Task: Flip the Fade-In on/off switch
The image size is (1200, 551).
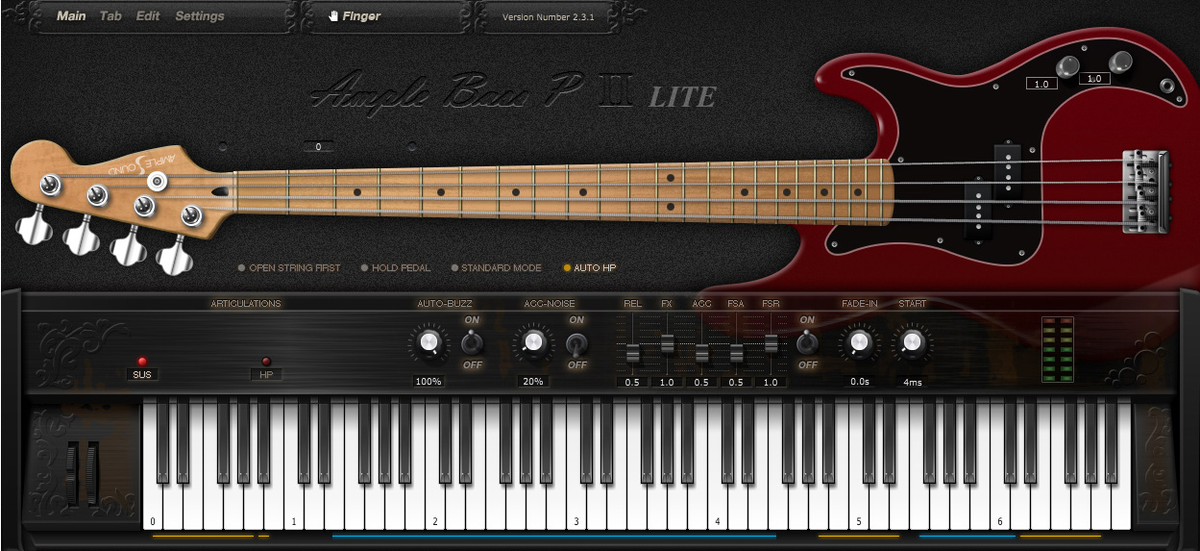Action: [806, 343]
